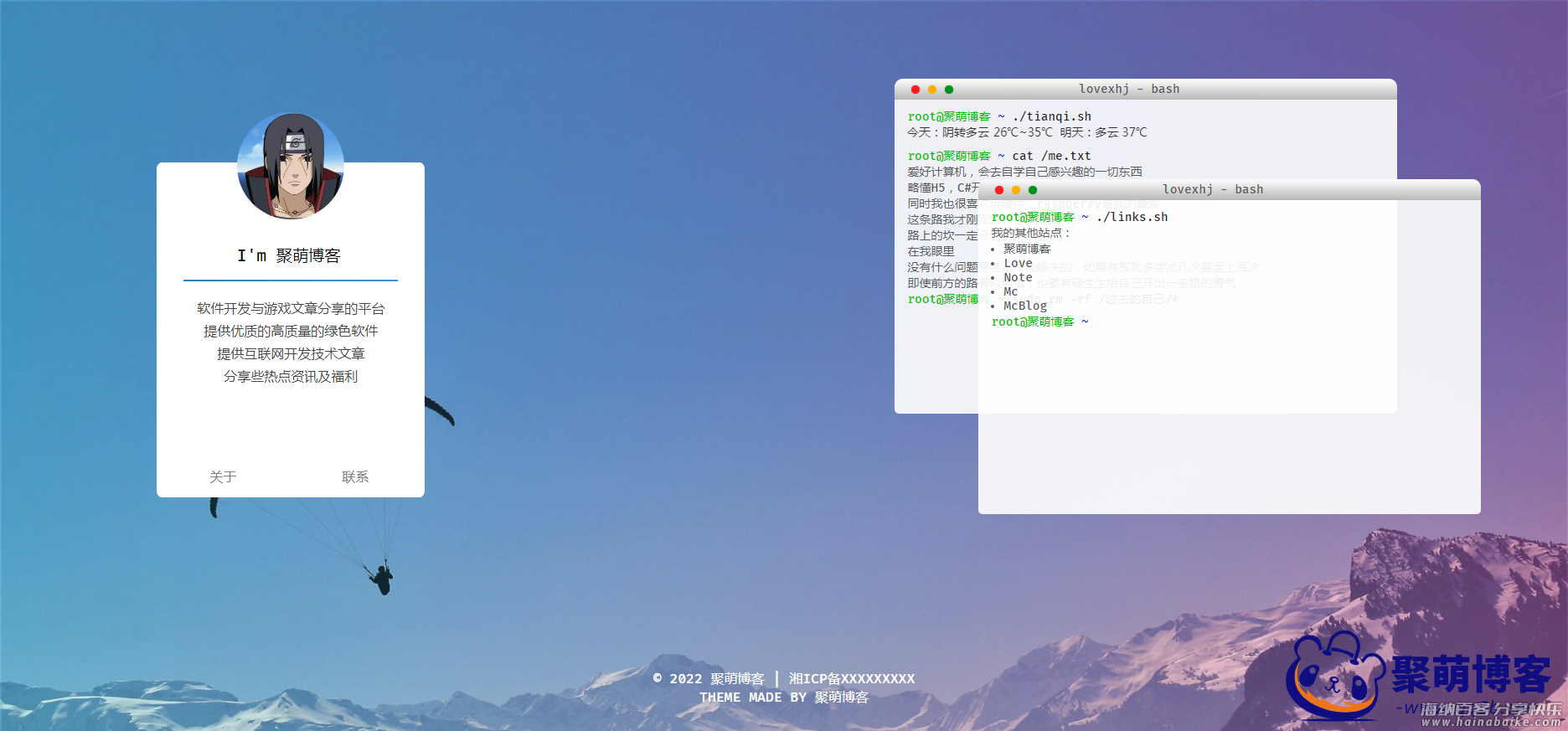Click the 'cat /me.txt' command text

1051,156
